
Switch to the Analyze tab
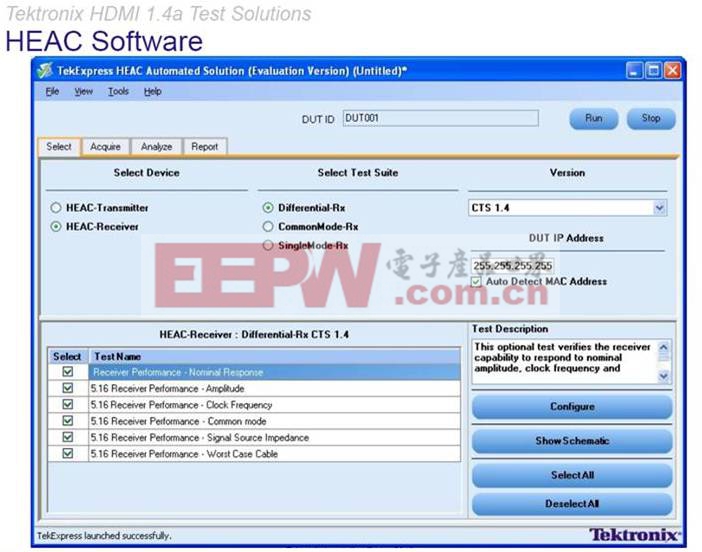pos(156,147)
